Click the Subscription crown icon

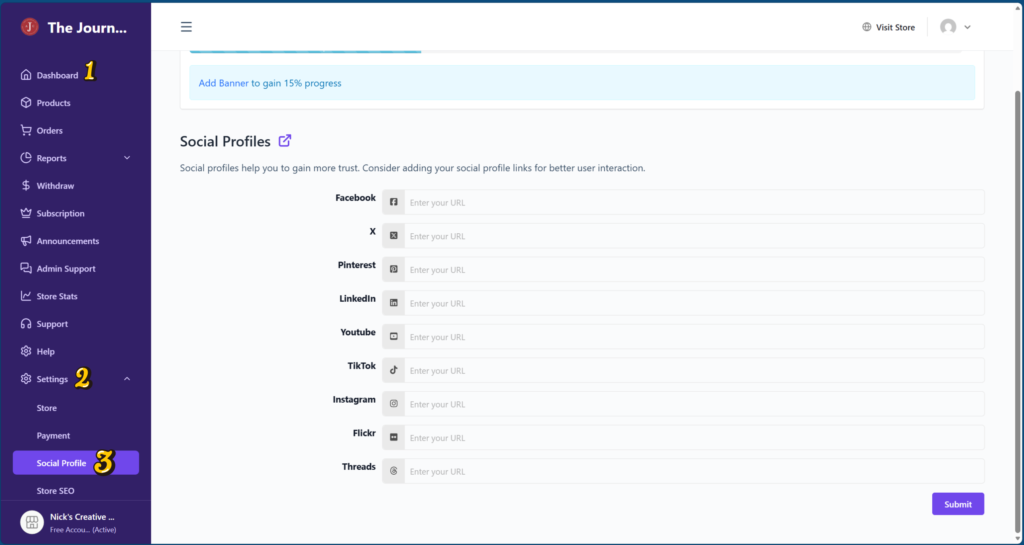26,213
